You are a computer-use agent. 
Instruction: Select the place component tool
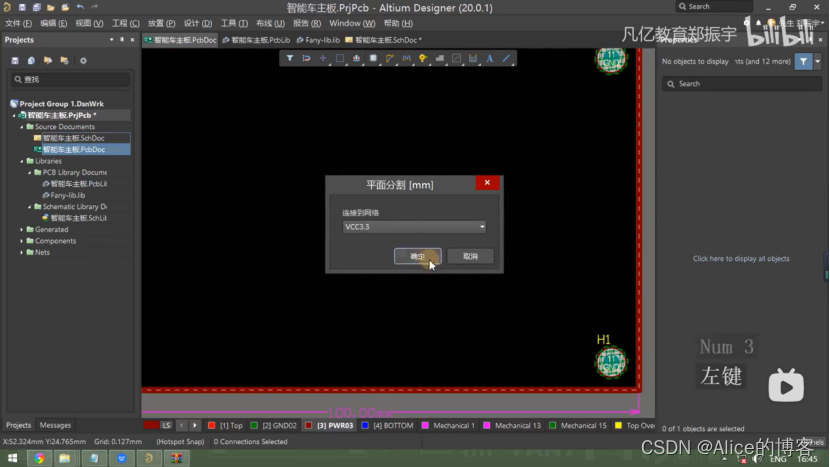tap(373, 58)
